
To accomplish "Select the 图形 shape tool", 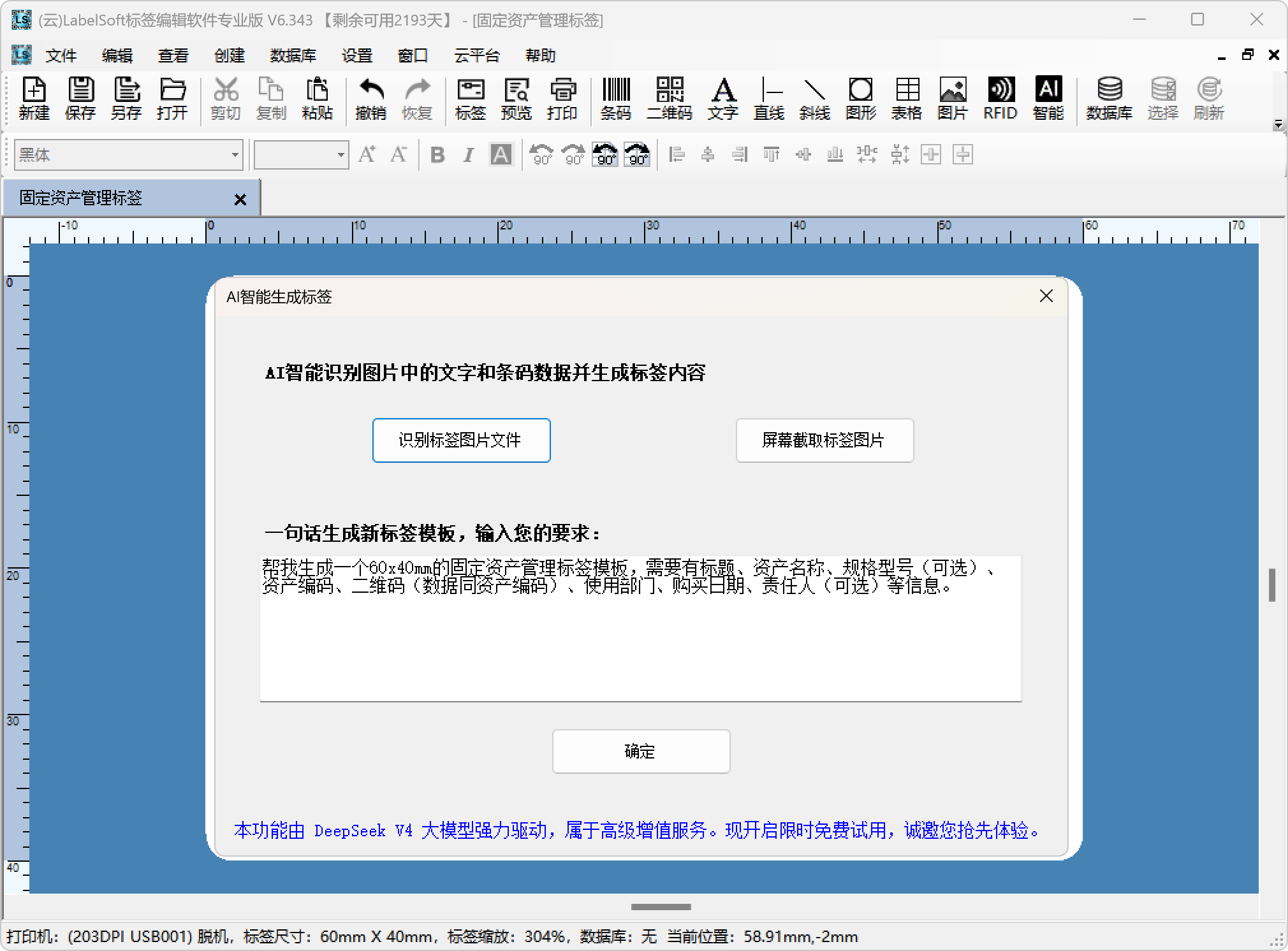I will coord(861,98).
